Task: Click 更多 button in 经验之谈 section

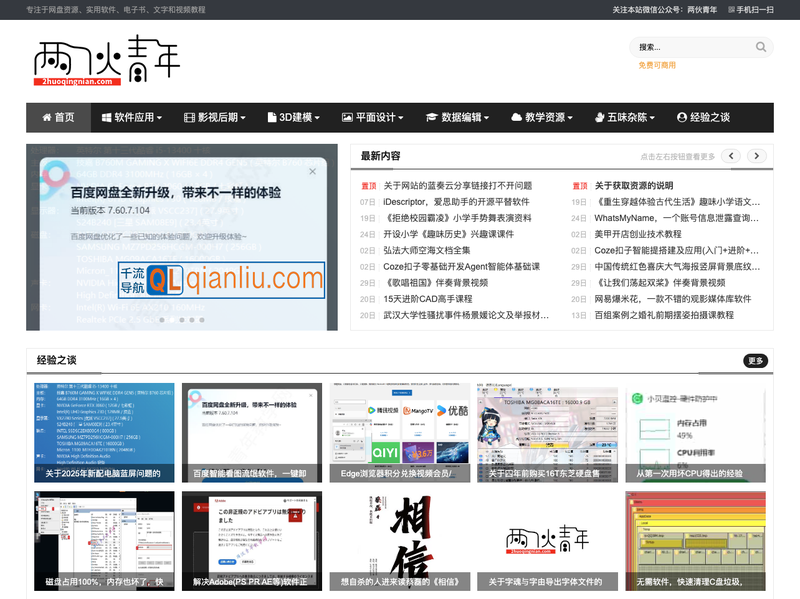Action: click(756, 361)
